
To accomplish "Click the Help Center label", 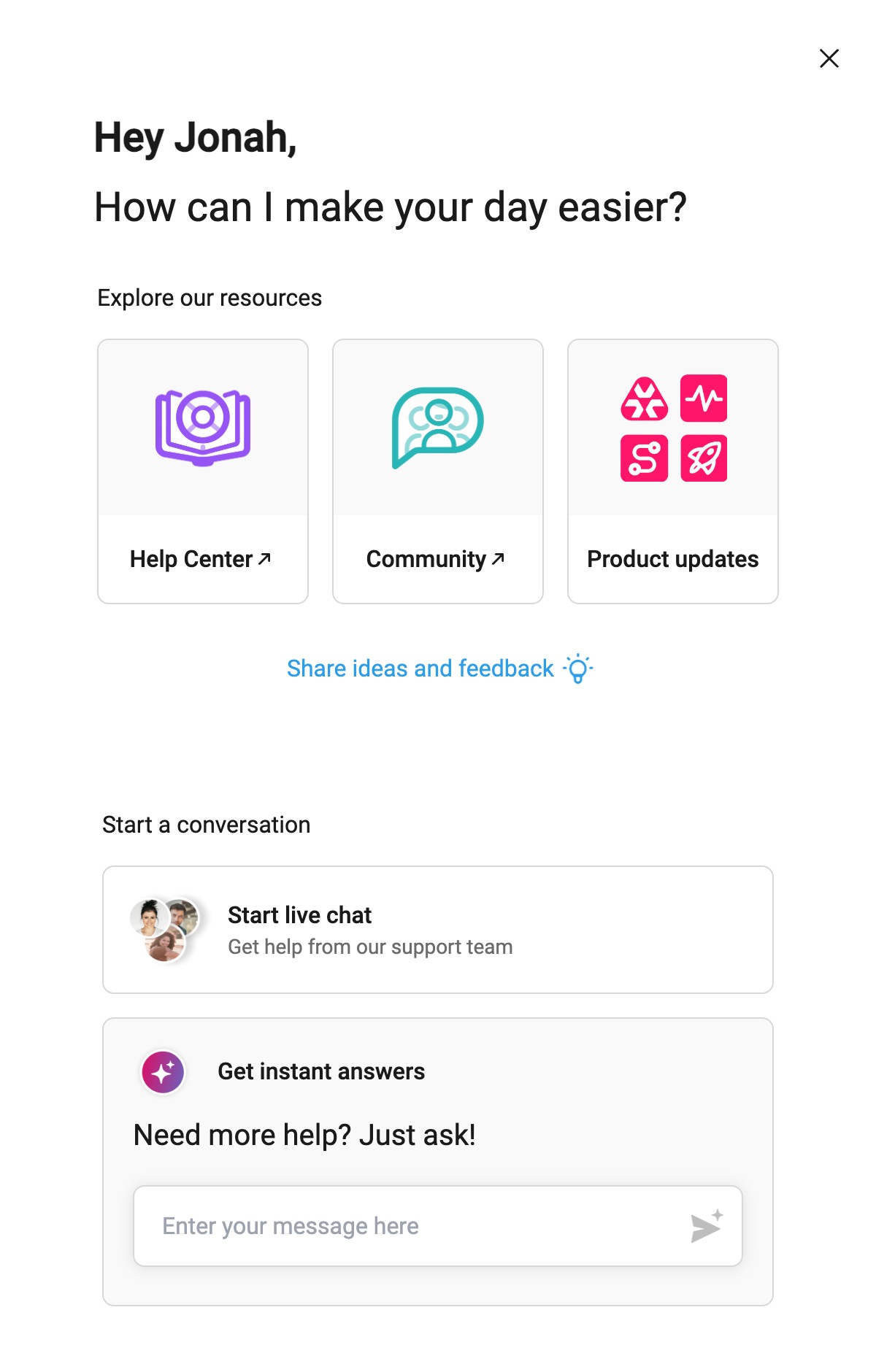I will [x=191, y=559].
